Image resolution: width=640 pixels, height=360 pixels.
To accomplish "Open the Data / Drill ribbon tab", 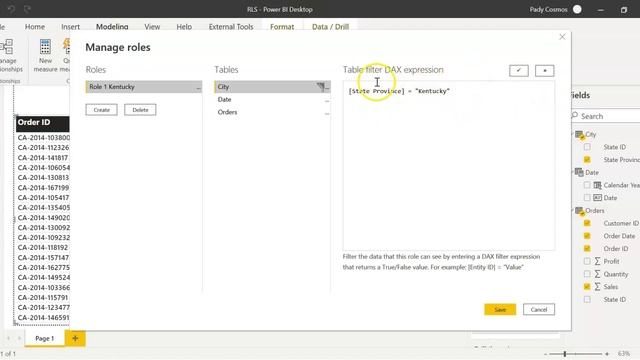I will (330, 27).
